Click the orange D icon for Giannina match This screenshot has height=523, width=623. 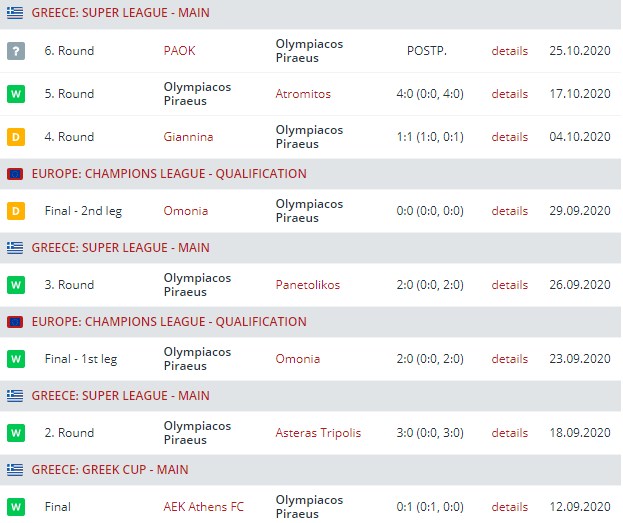coord(15,137)
